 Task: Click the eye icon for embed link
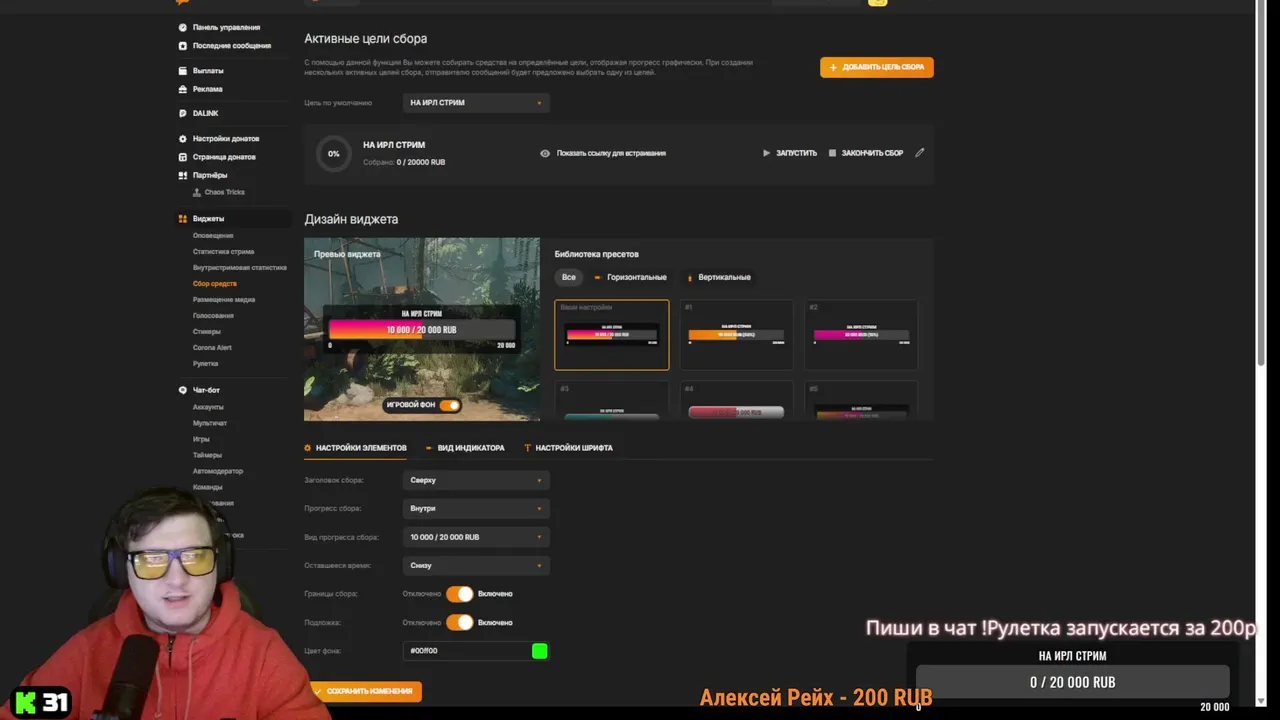point(545,153)
